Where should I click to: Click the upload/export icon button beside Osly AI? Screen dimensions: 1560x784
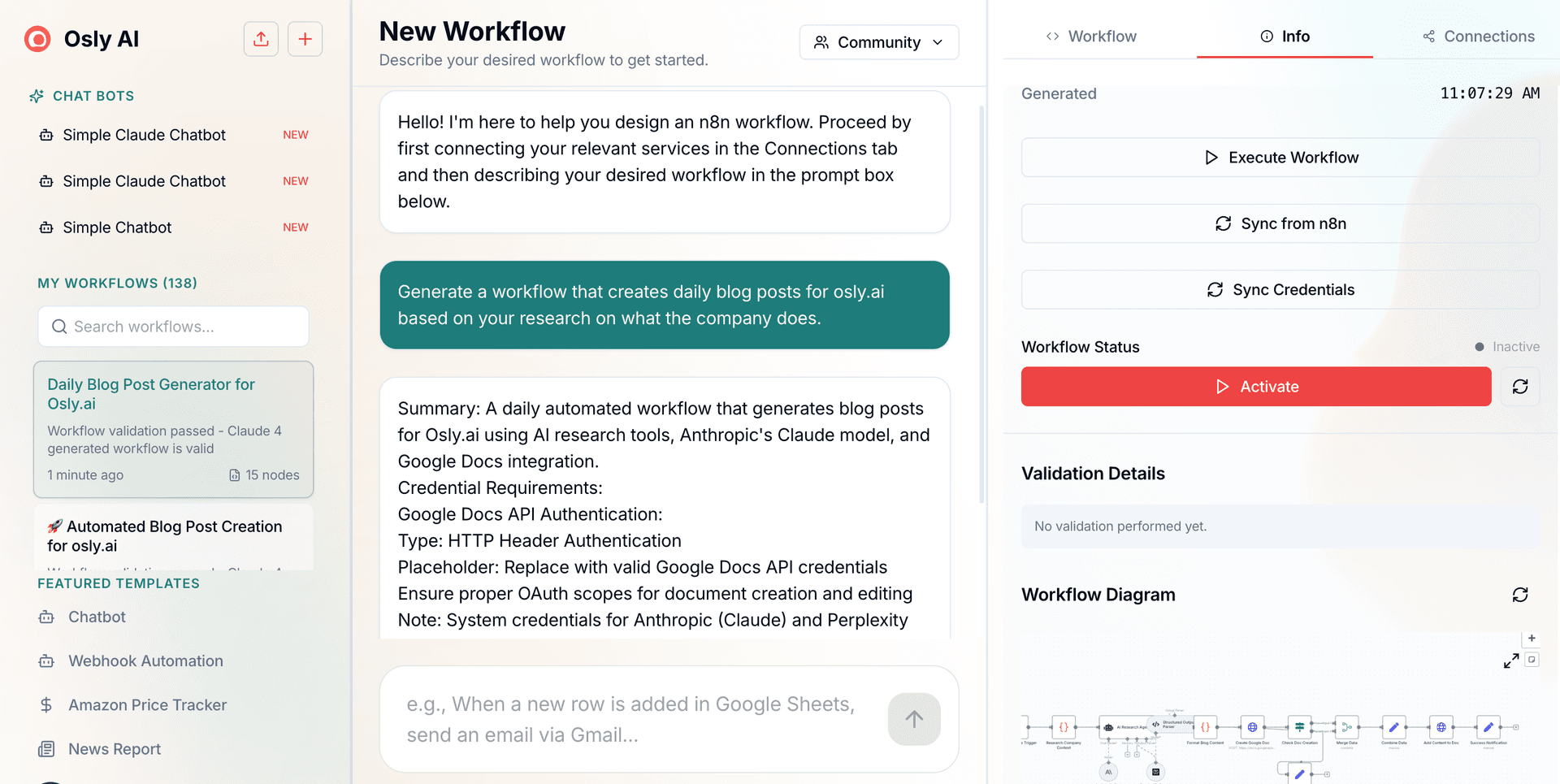(x=261, y=39)
